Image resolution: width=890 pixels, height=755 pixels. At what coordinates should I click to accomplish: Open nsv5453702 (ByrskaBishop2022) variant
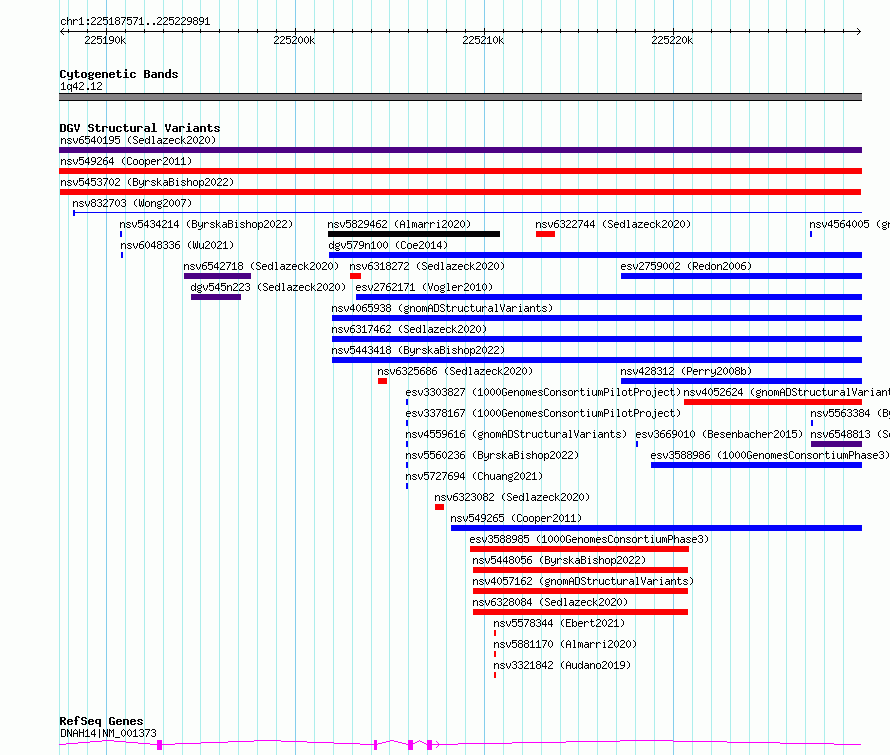pos(147,182)
